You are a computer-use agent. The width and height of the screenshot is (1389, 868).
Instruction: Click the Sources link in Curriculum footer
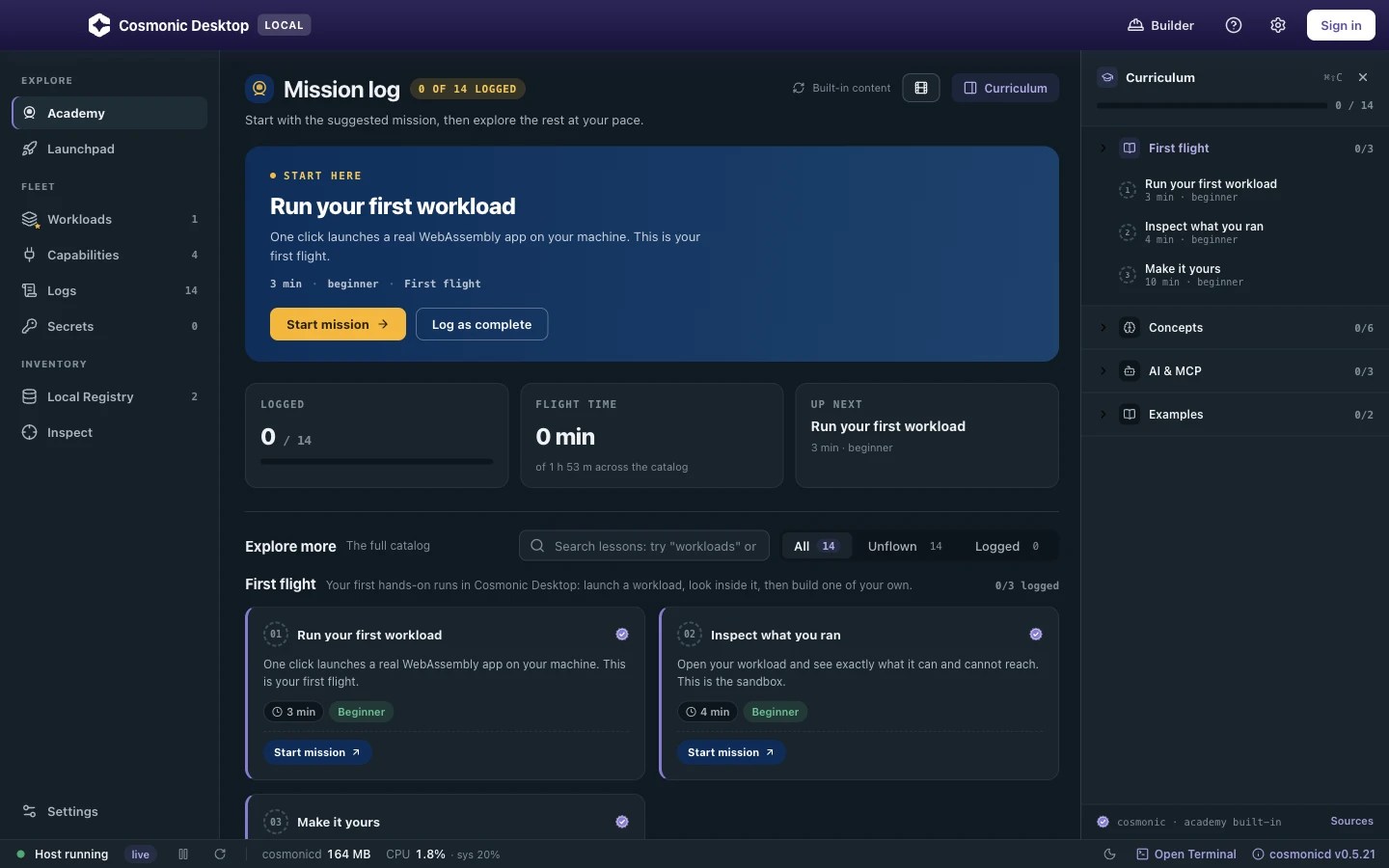pos(1351,822)
